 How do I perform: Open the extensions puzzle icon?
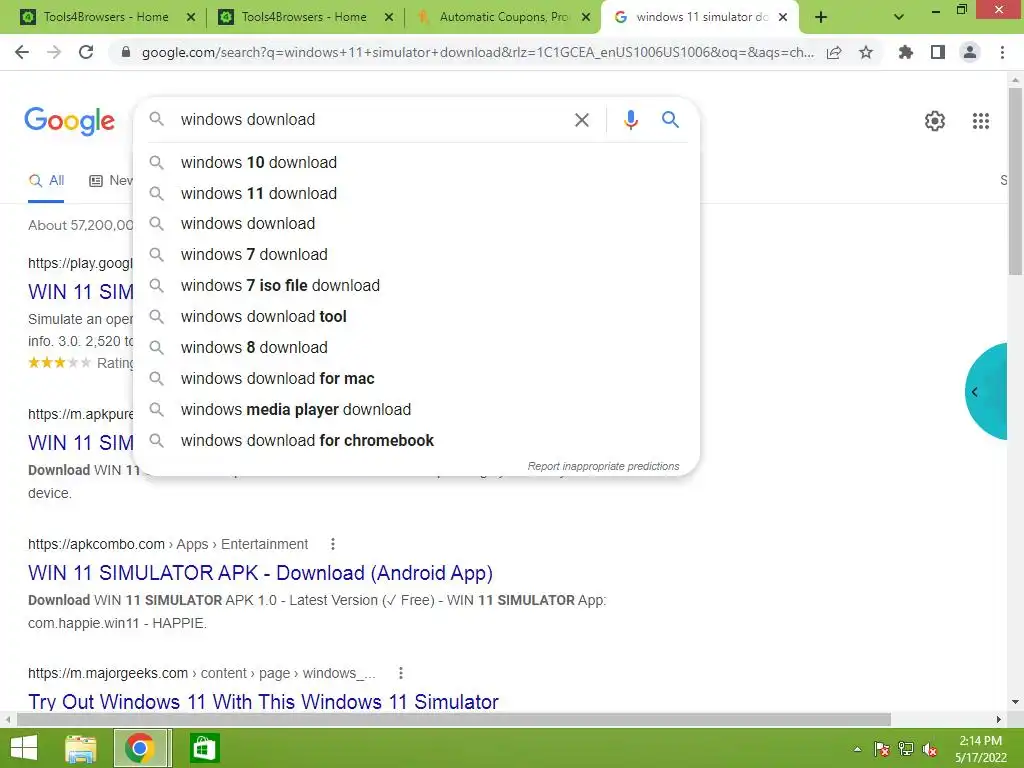(905, 52)
